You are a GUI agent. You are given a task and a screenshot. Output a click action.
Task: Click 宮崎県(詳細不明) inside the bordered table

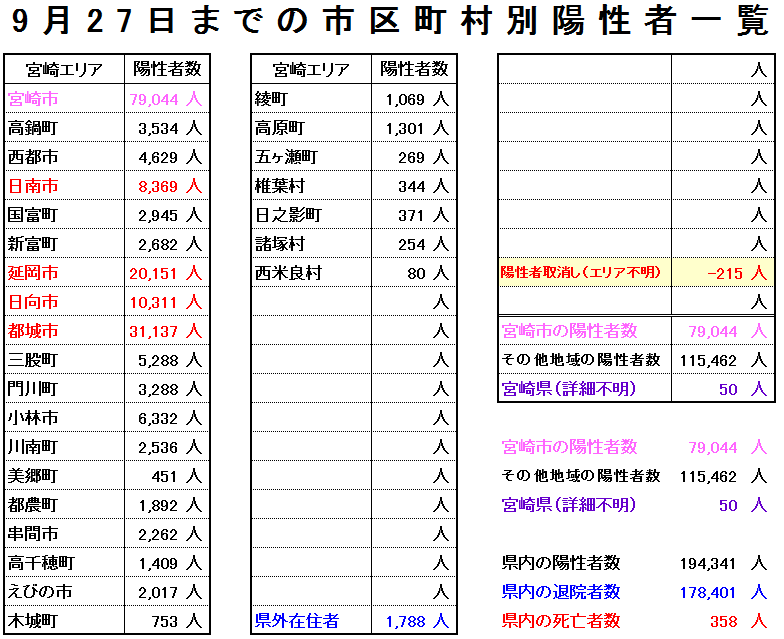pos(568,389)
